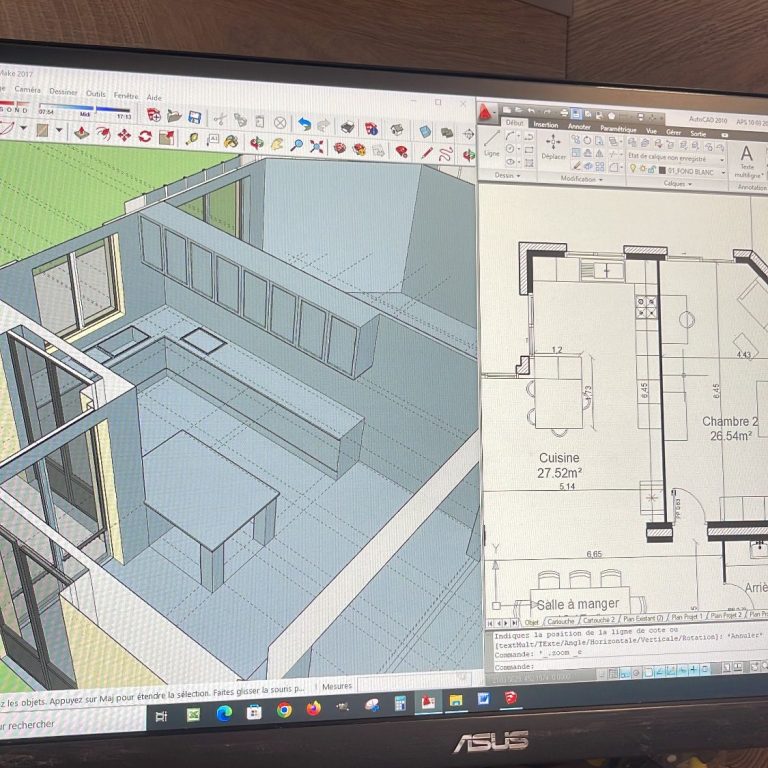Image resolution: width=768 pixels, height=768 pixels.
Task: Select the Move tool with red arrows
Action: click(124, 135)
